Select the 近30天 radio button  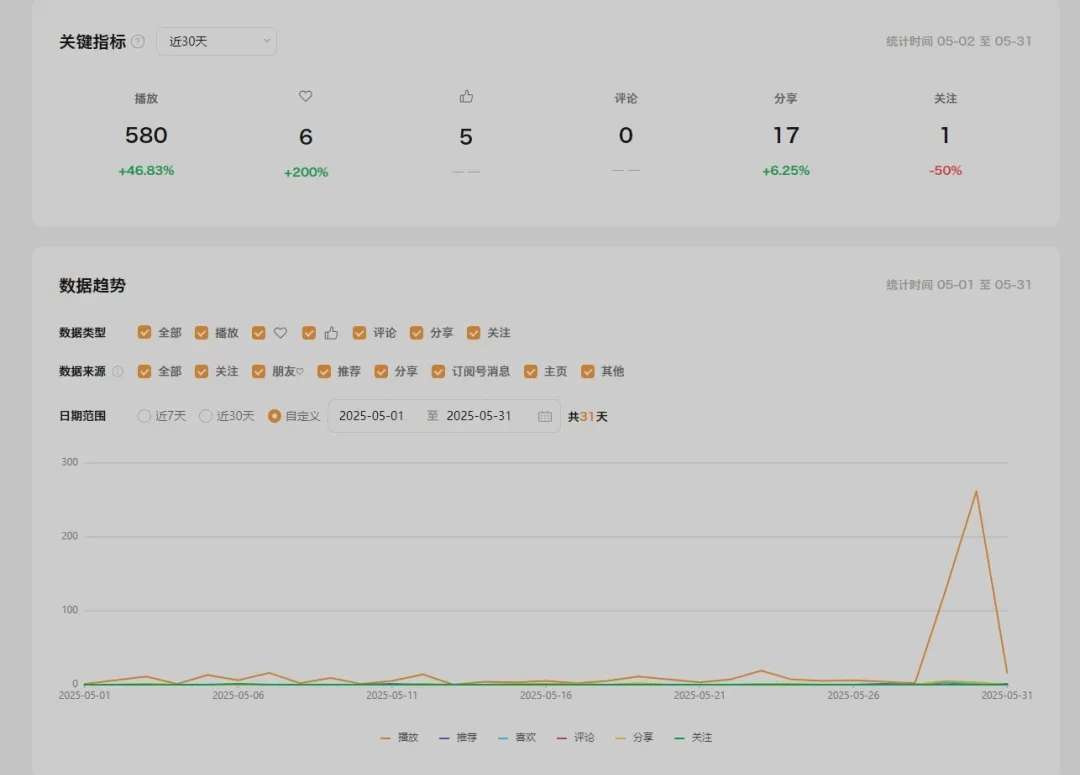tap(206, 416)
